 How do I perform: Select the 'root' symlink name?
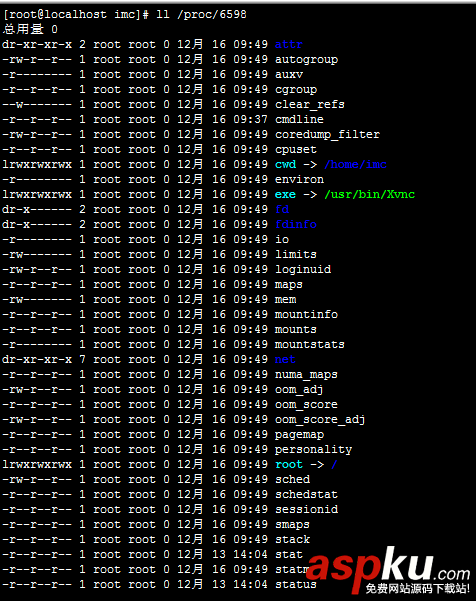289,465
